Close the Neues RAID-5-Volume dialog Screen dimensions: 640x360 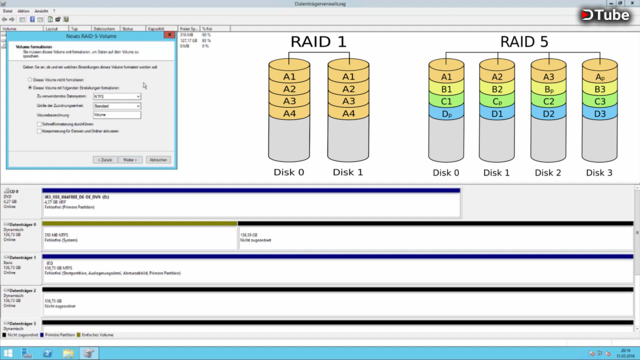point(169,36)
